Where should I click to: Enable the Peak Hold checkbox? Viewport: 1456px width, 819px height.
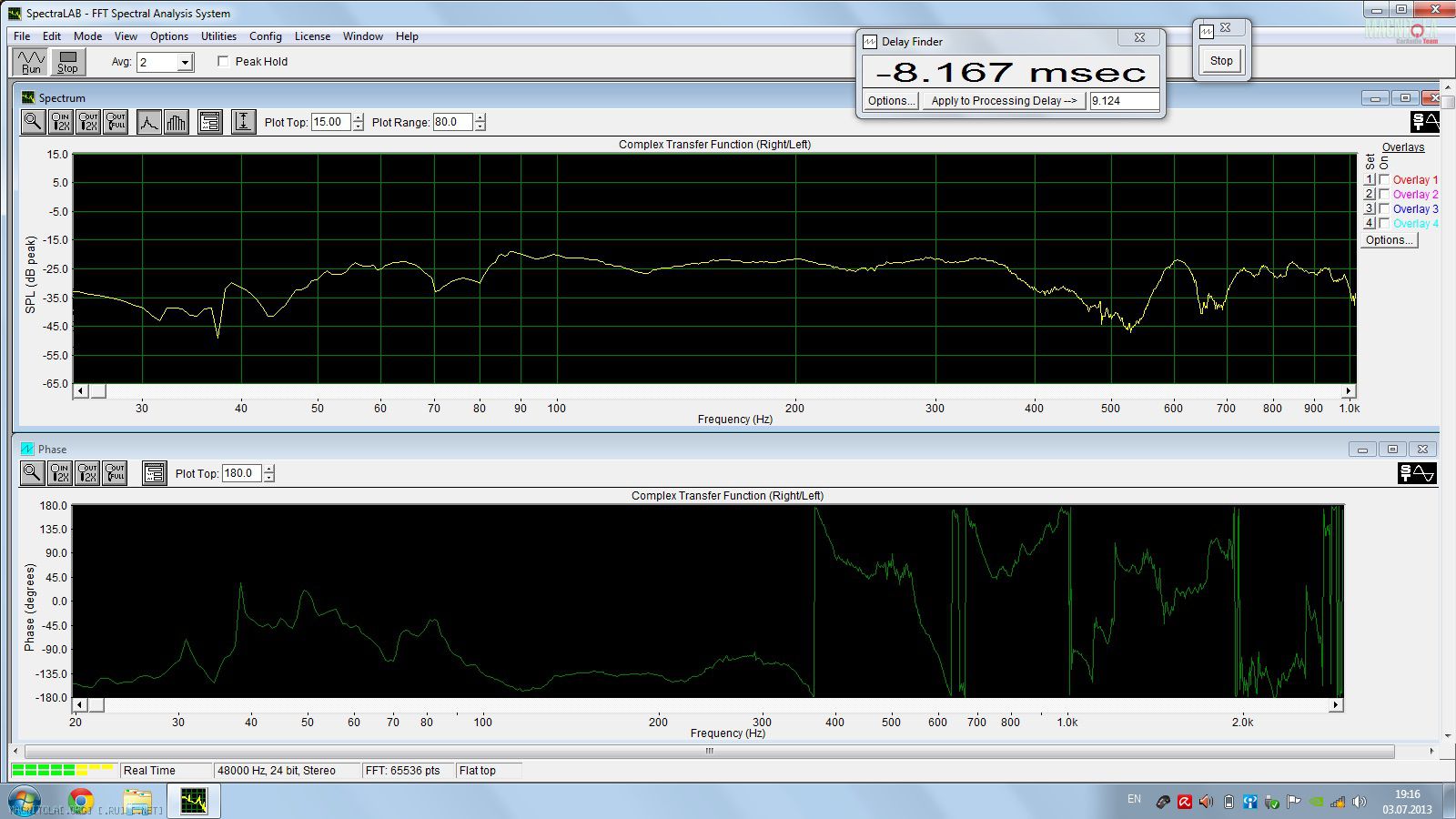click(x=223, y=61)
